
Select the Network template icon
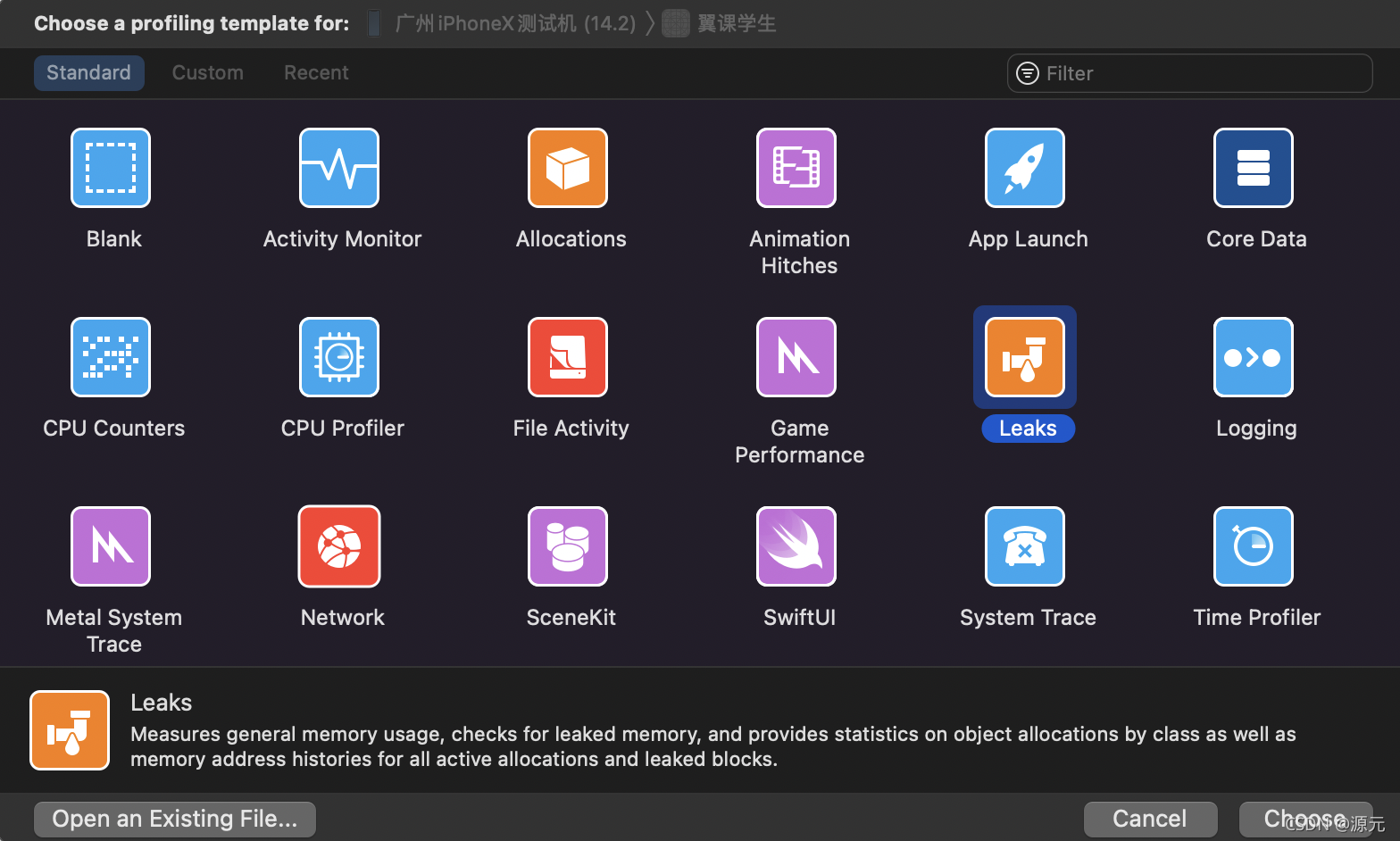click(x=339, y=546)
